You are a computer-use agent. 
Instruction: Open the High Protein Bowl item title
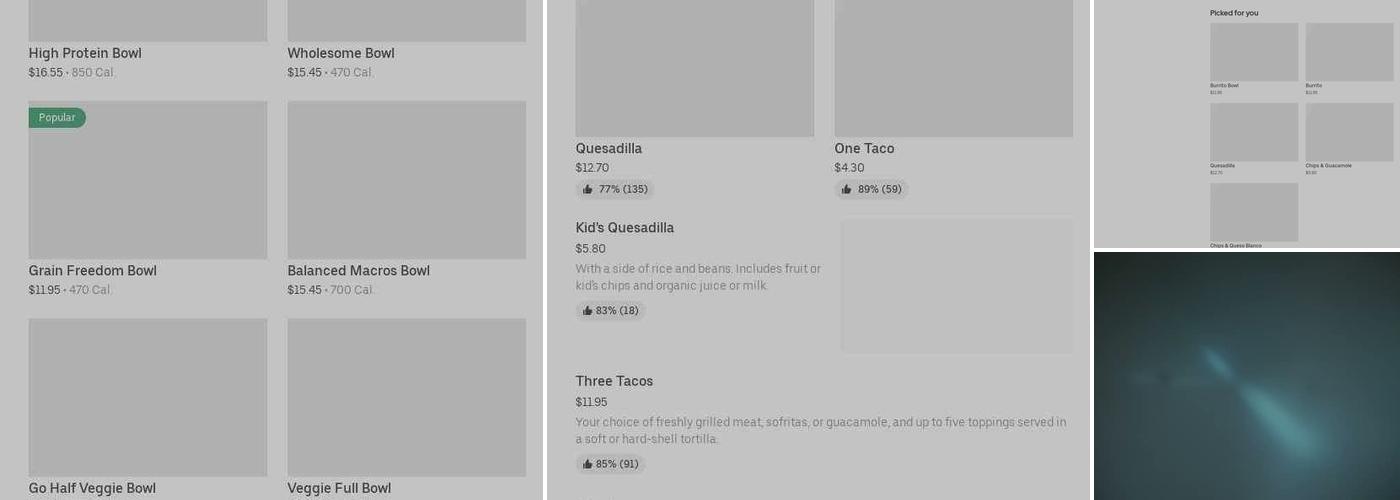[x=85, y=53]
